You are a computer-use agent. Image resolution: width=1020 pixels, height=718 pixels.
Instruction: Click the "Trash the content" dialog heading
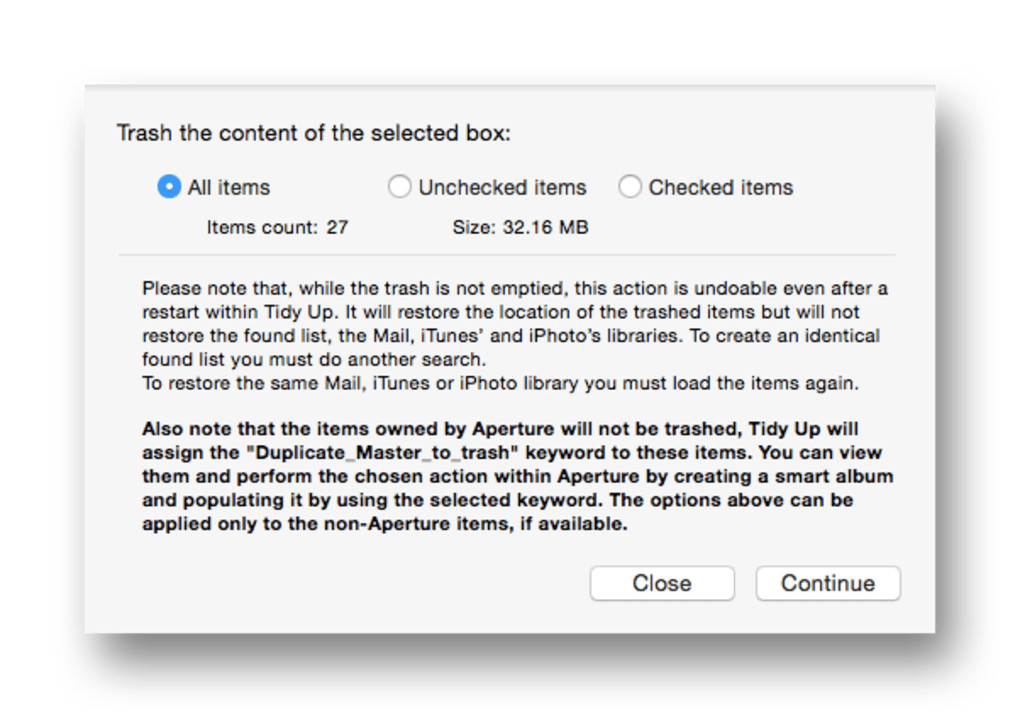tap(313, 133)
